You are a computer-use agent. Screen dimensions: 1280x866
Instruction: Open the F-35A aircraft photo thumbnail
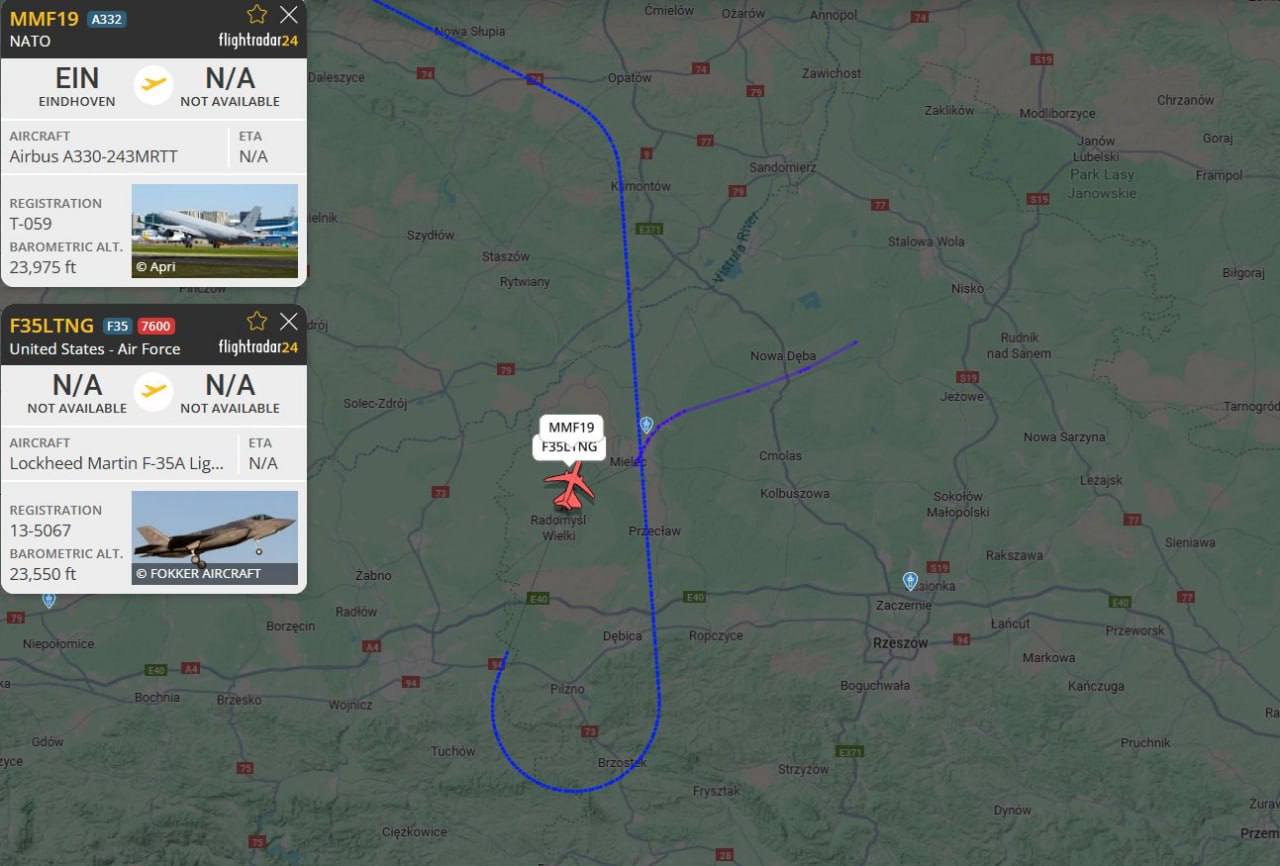click(215, 538)
